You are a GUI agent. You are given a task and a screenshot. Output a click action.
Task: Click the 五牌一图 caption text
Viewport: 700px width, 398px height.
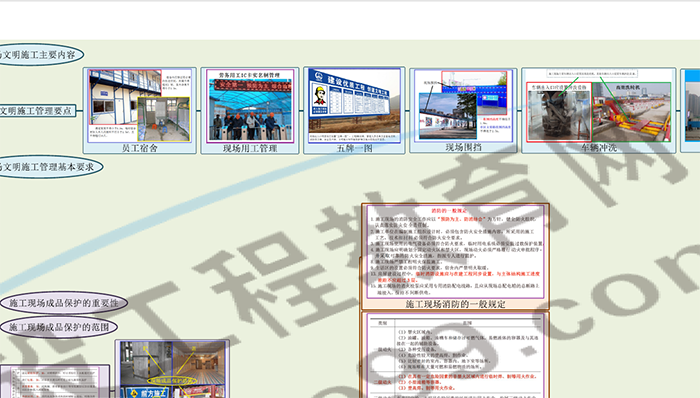[x=354, y=148]
